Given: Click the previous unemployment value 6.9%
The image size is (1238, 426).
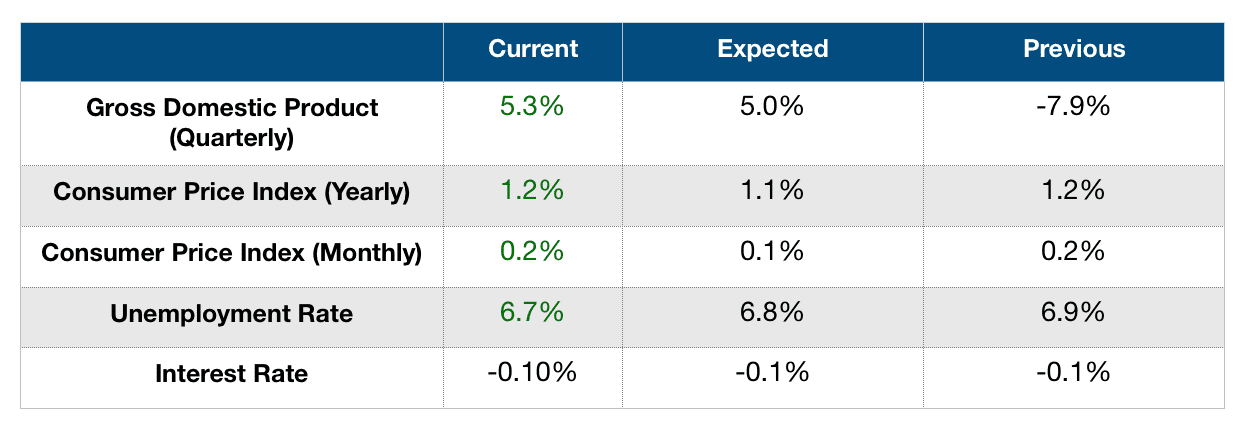Looking at the screenshot, I should (x=1074, y=313).
